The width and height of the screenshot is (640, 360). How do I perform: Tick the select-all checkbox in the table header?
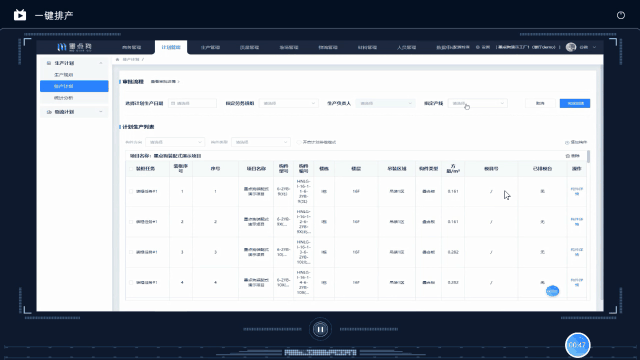click(x=131, y=169)
